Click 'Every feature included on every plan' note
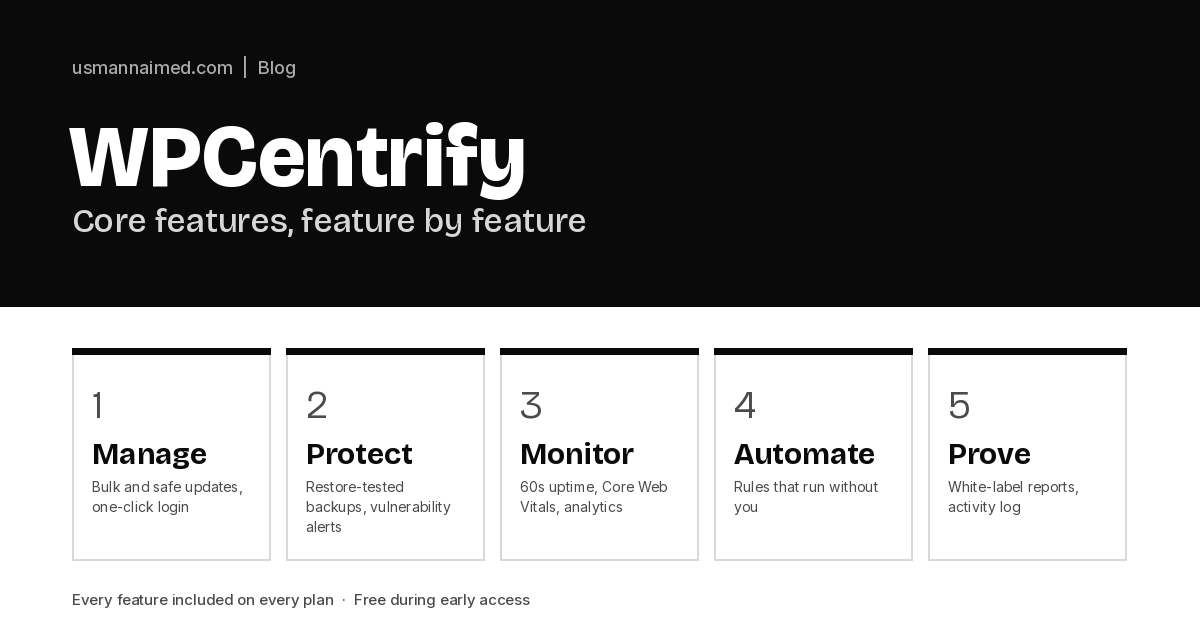This screenshot has height=630, width=1200. 203,600
